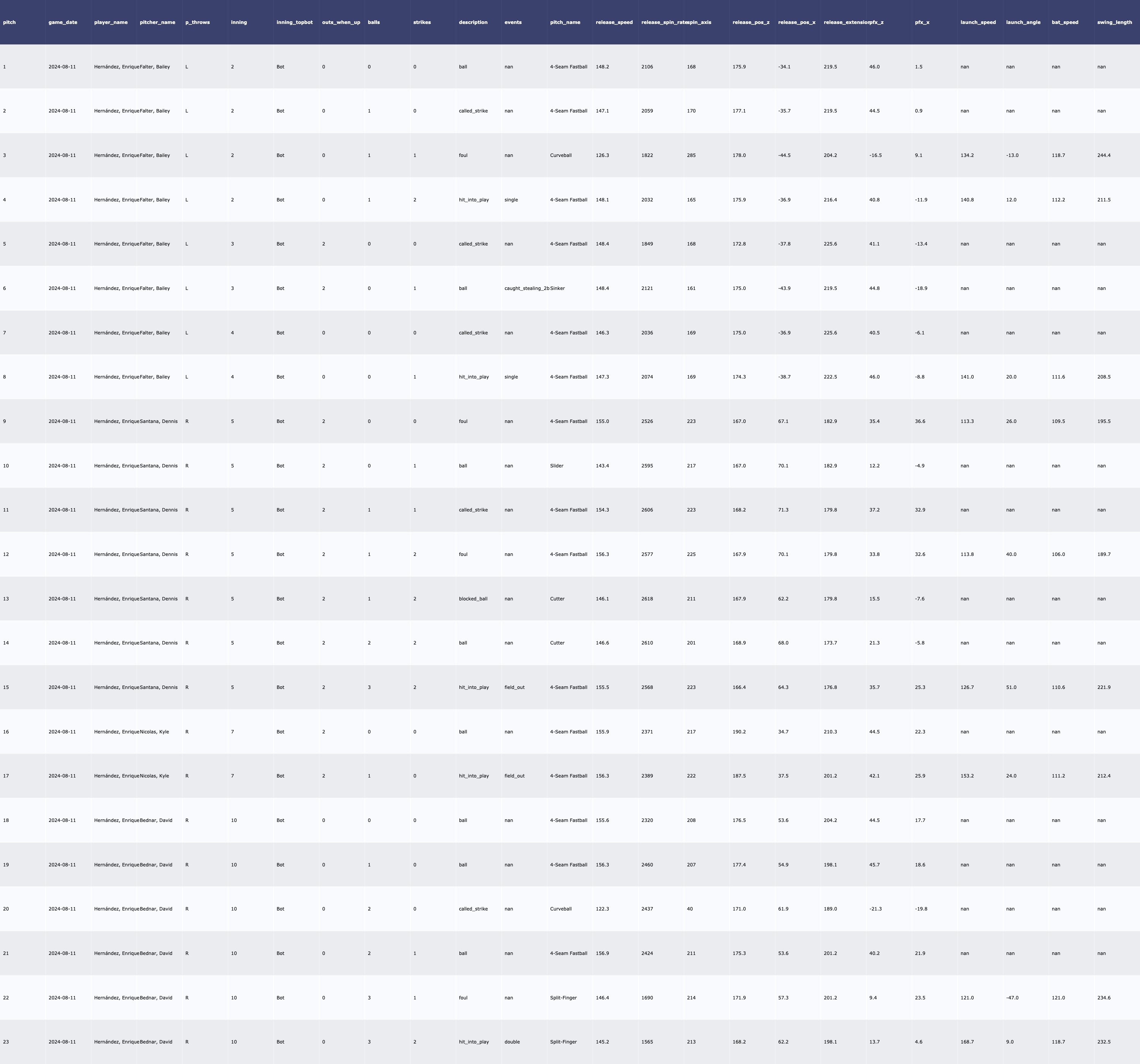Viewport: 1140px width, 1064px height.
Task: Click launch angle value -47.0
Action: pyautogui.click(x=1012, y=997)
